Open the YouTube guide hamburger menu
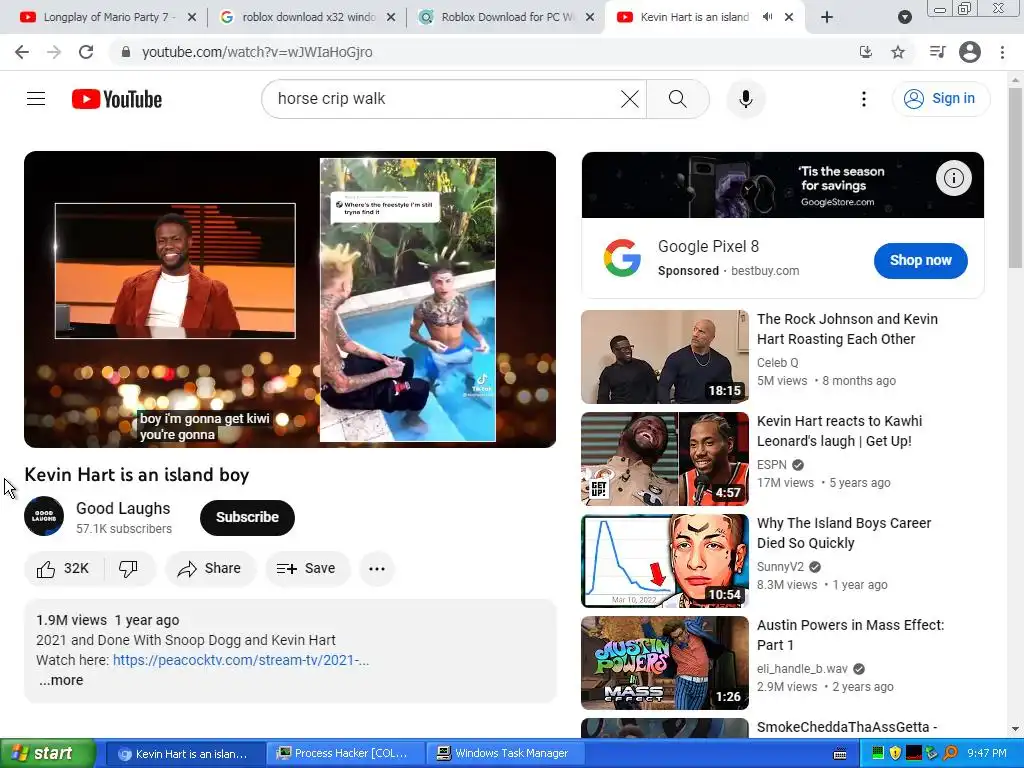This screenshot has width=1024, height=768. tap(36, 99)
